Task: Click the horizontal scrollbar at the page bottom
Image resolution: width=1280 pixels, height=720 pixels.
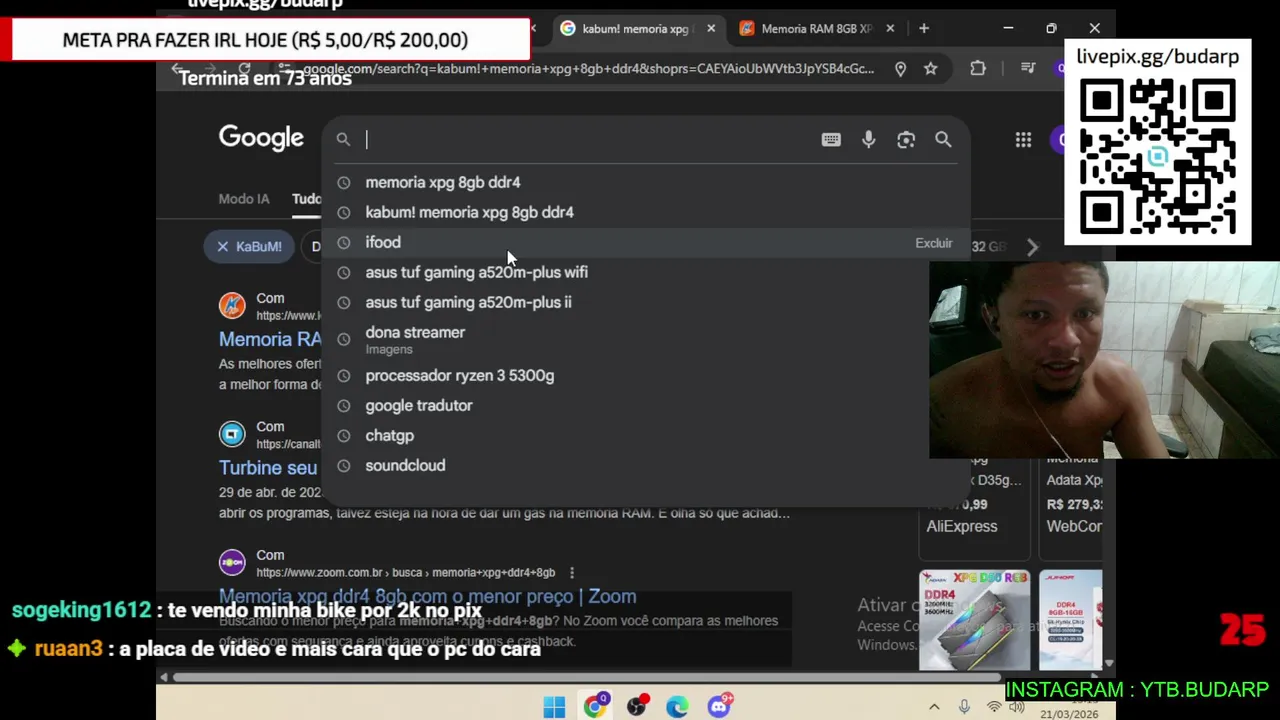Action: [586, 678]
